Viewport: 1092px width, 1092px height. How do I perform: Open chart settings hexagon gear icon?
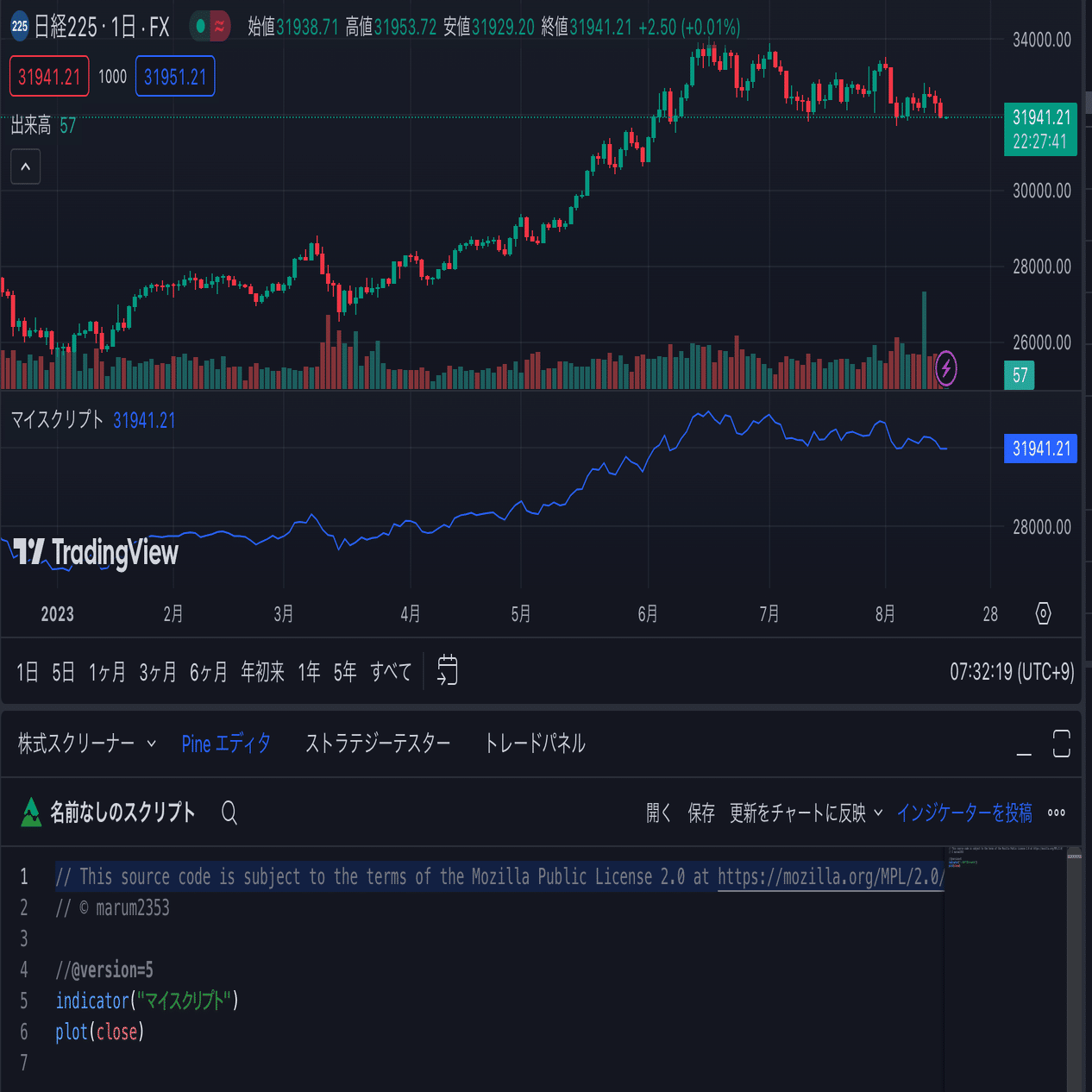(x=1043, y=613)
